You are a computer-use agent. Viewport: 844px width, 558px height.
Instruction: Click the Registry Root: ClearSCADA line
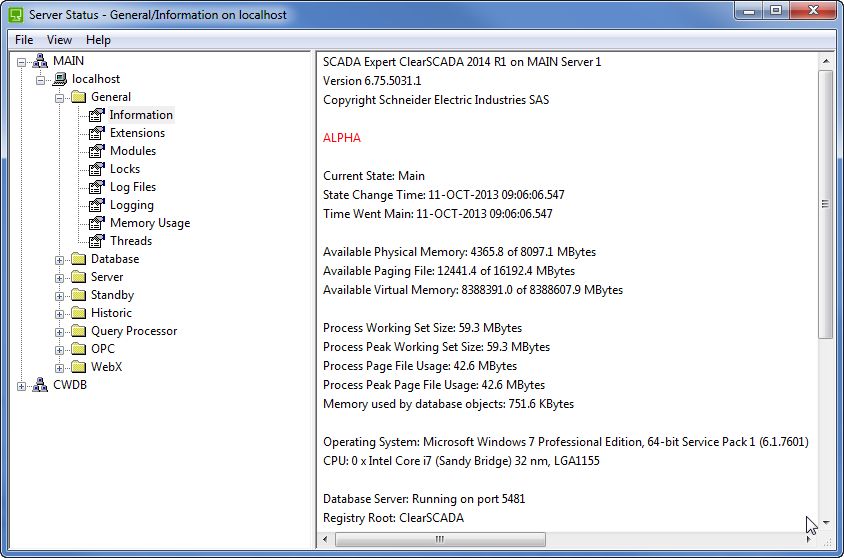pyautogui.click(x=393, y=518)
